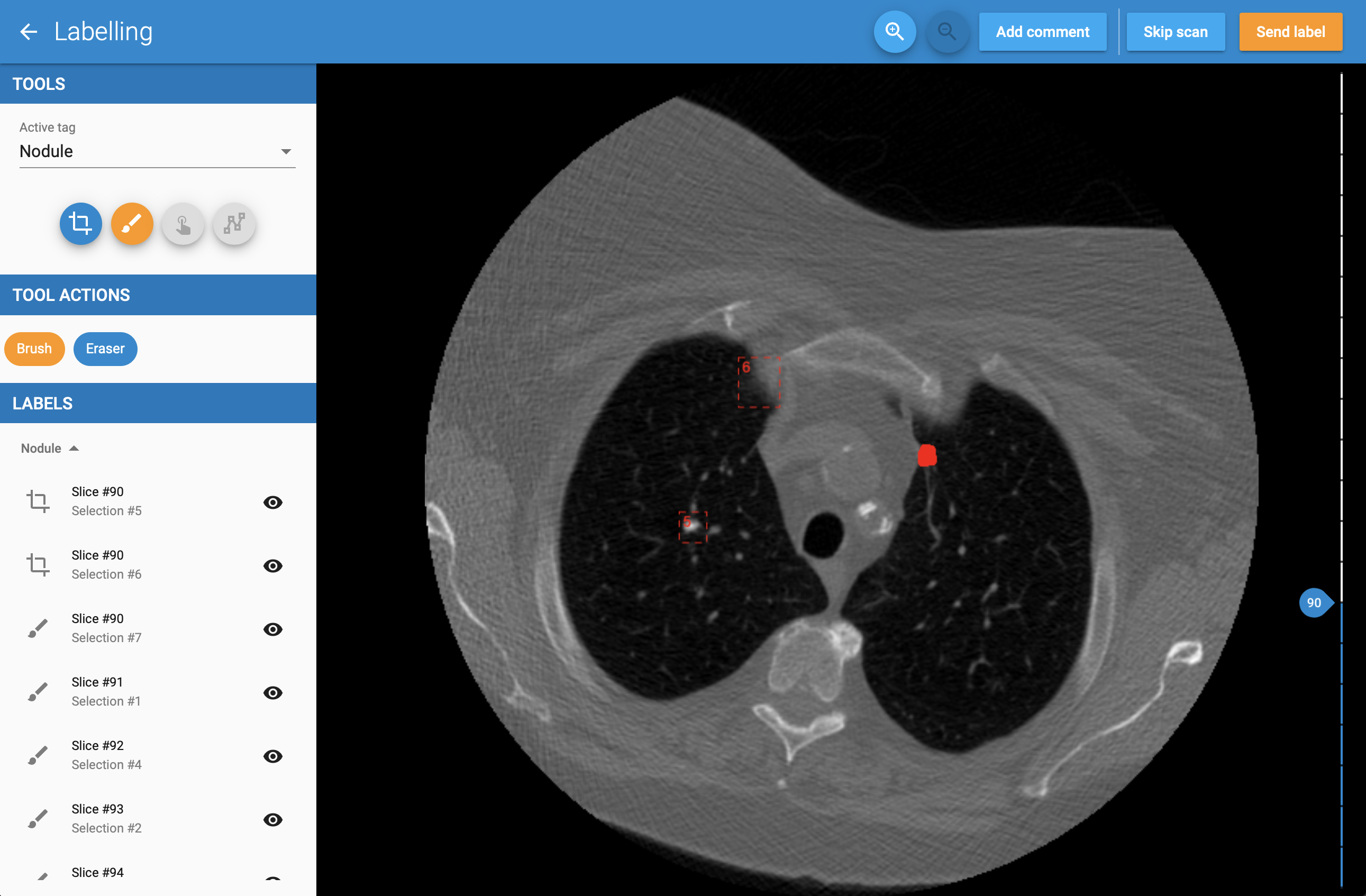Select the Slice #90 Selection #6 entry

106,564
